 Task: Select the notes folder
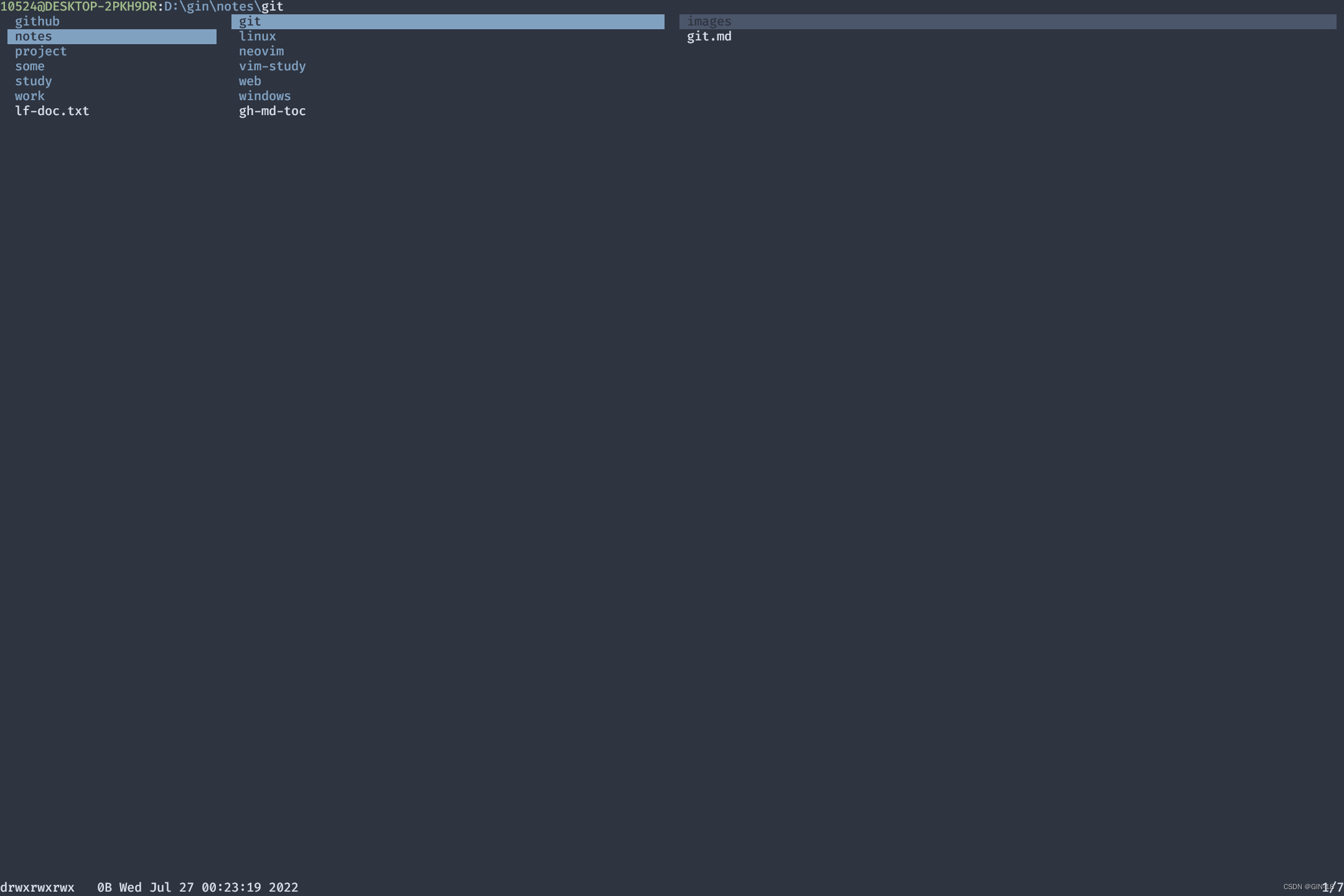point(34,35)
